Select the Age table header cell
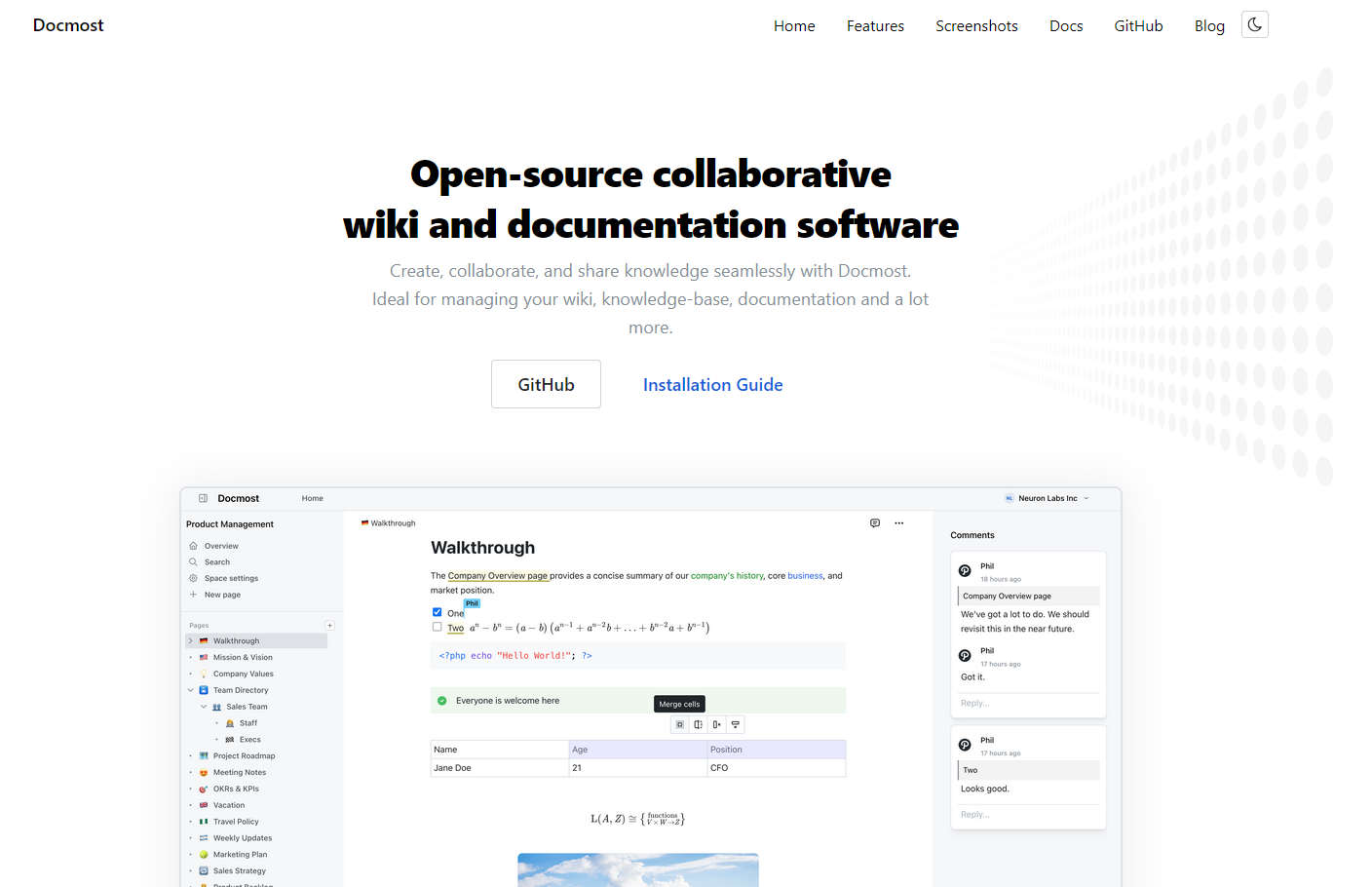Image resolution: width=1372 pixels, height=887 pixels. click(x=638, y=750)
